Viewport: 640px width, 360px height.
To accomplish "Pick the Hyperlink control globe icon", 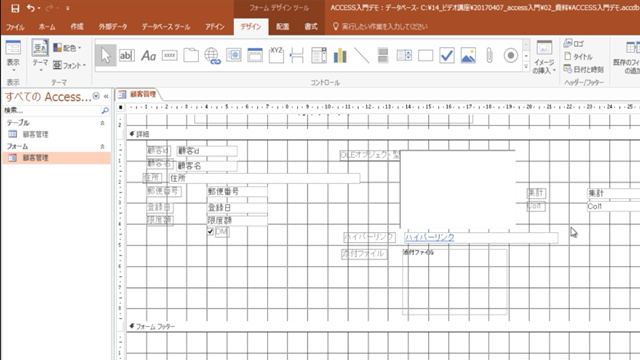I will point(212,56).
